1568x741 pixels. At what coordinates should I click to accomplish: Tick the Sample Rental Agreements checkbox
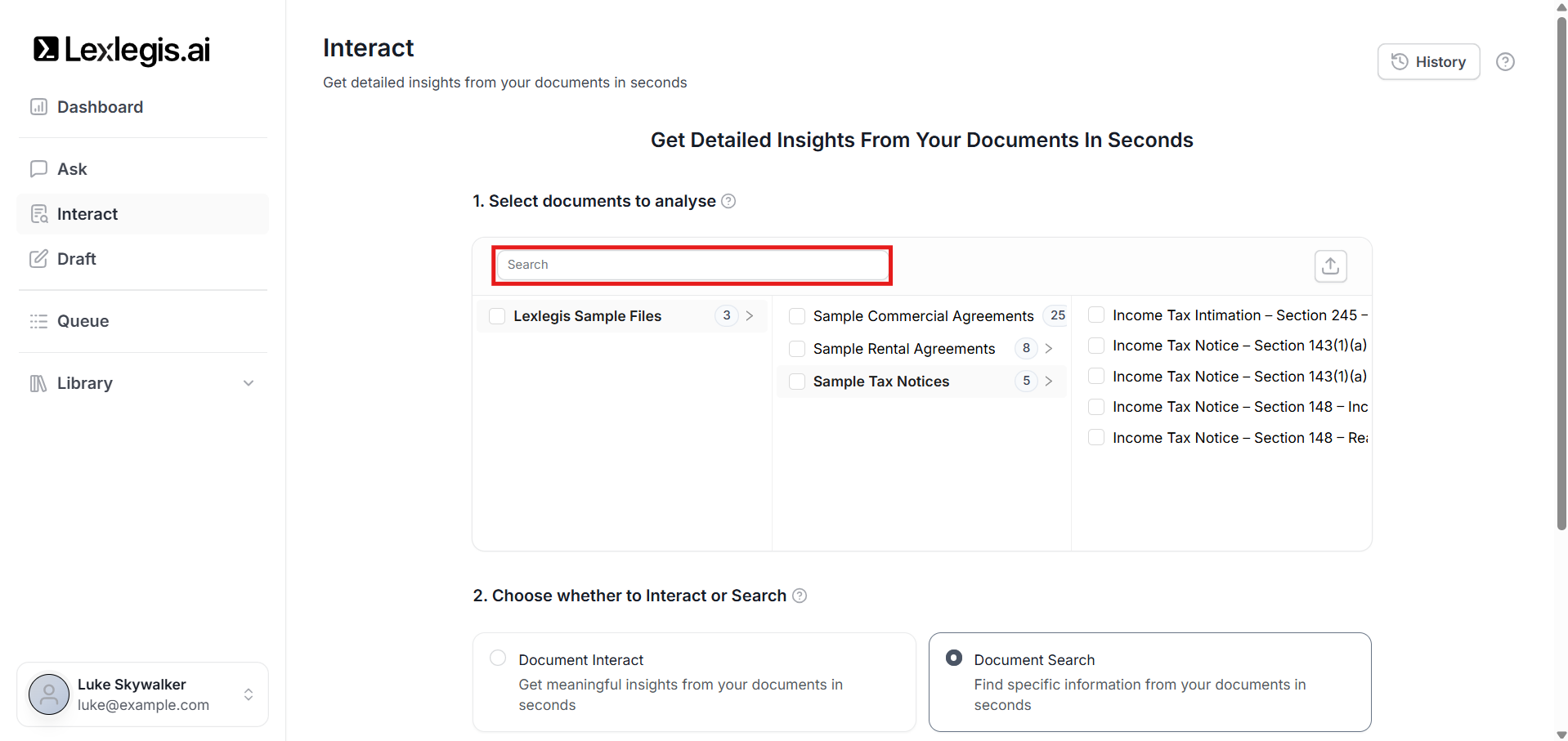pyautogui.click(x=797, y=349)
